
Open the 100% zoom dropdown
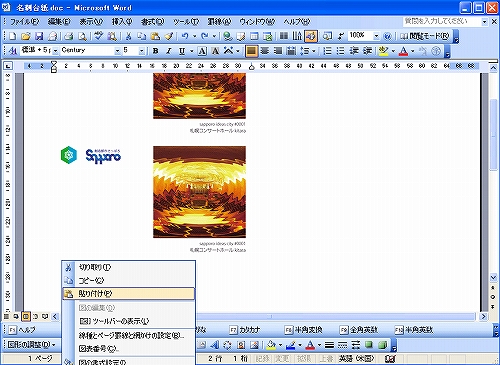point(376,36)
